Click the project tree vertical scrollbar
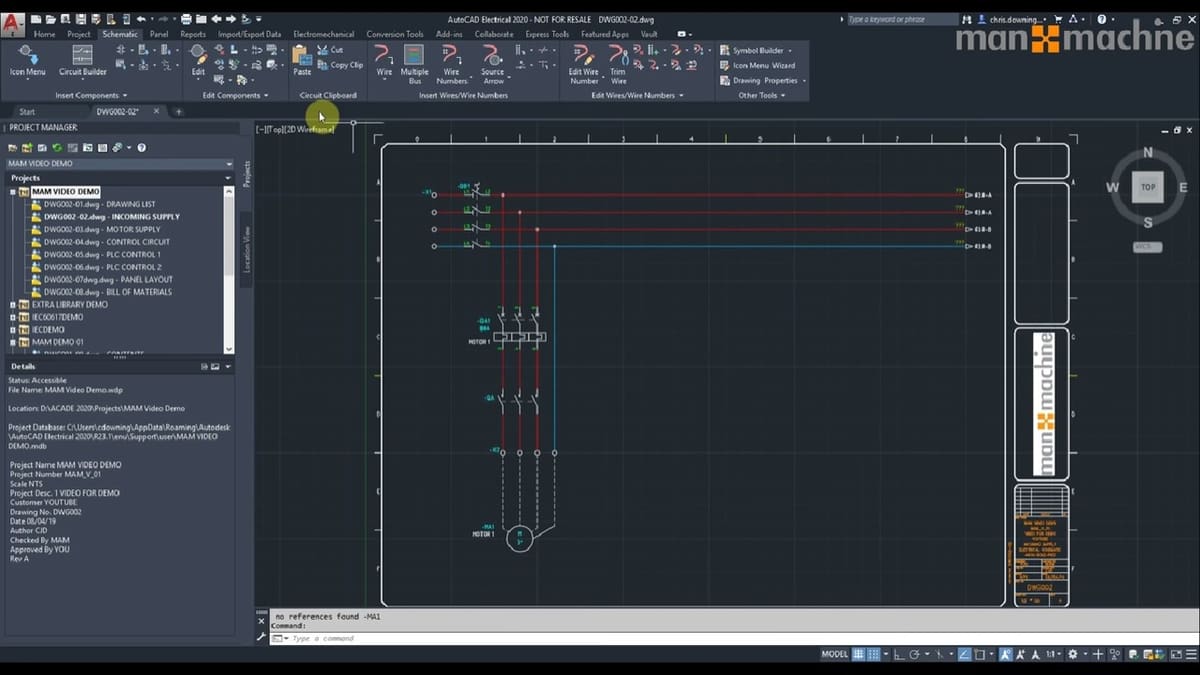This screenshot has height=675, width=1200. (229, 270)
